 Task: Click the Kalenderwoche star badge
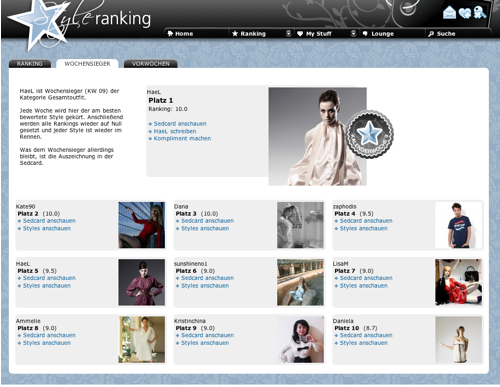[370, 134]
